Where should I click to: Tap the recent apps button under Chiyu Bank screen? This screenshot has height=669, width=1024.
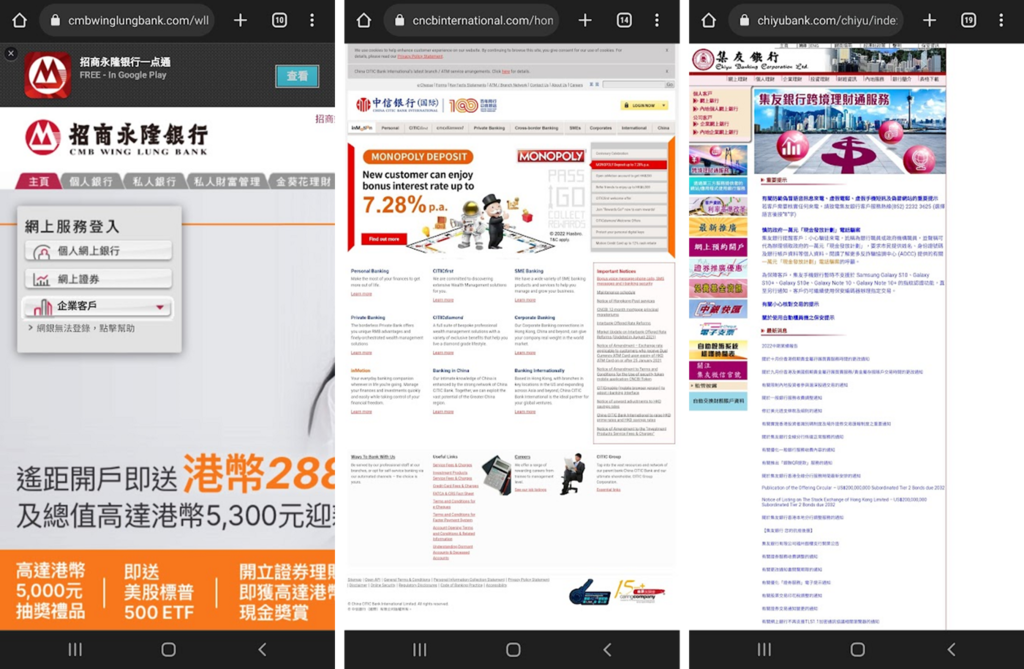pos(764,649)
